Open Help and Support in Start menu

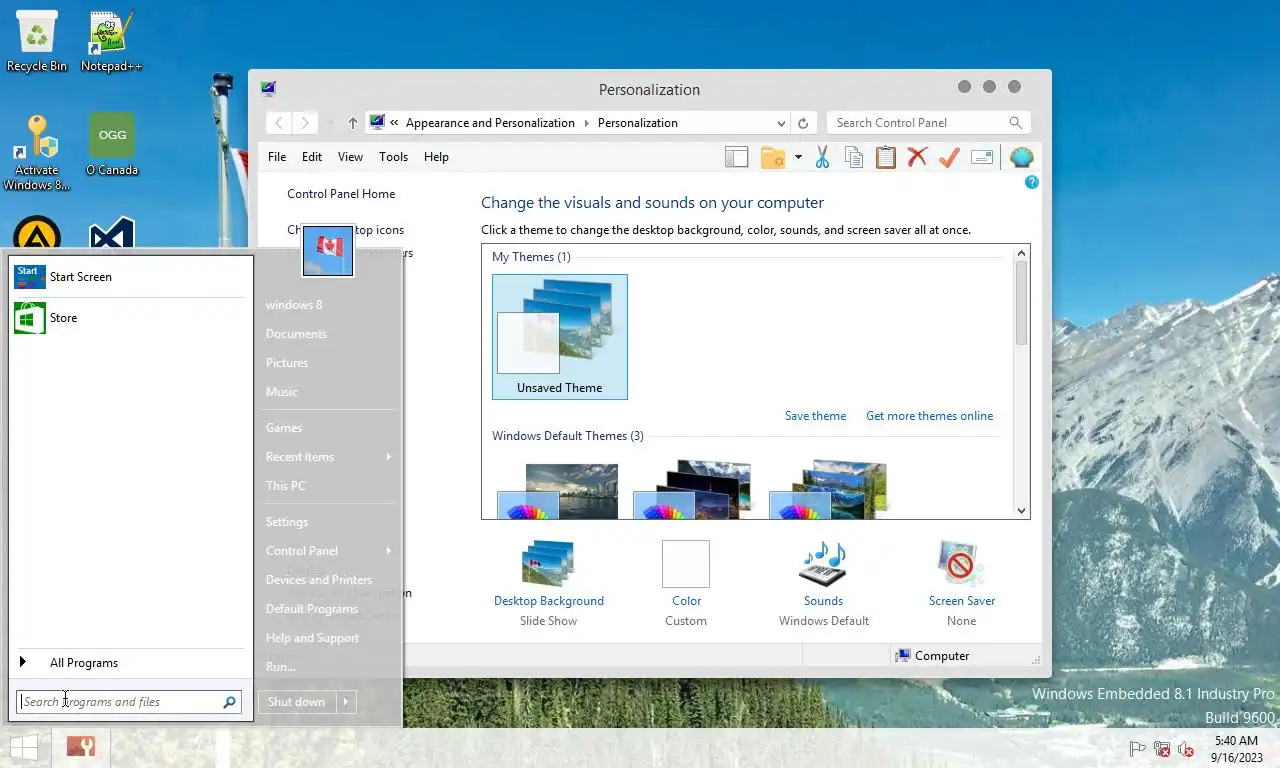312,638
